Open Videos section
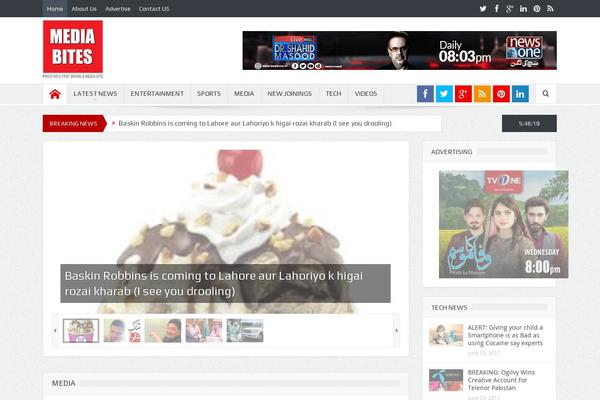 coord(366,94)
